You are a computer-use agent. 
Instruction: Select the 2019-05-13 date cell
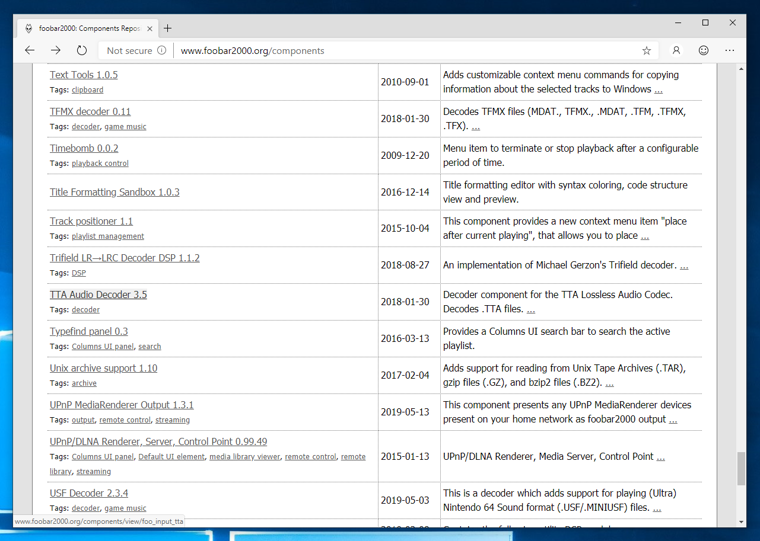tap(405, 412)
